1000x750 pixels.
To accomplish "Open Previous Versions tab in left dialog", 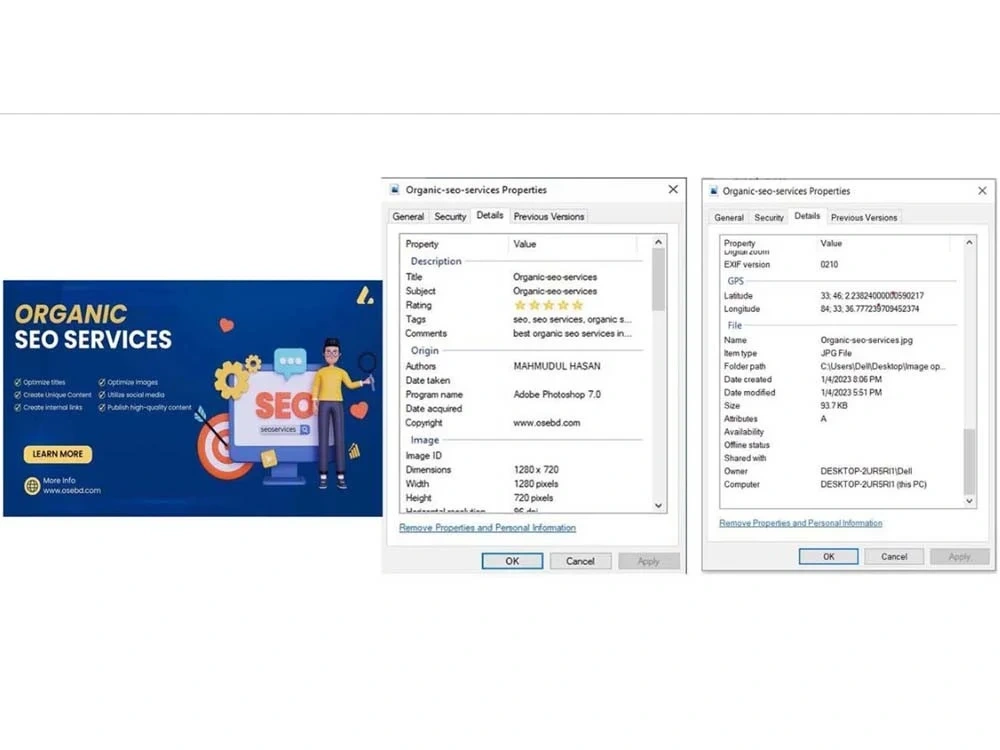I will point(548,217).
